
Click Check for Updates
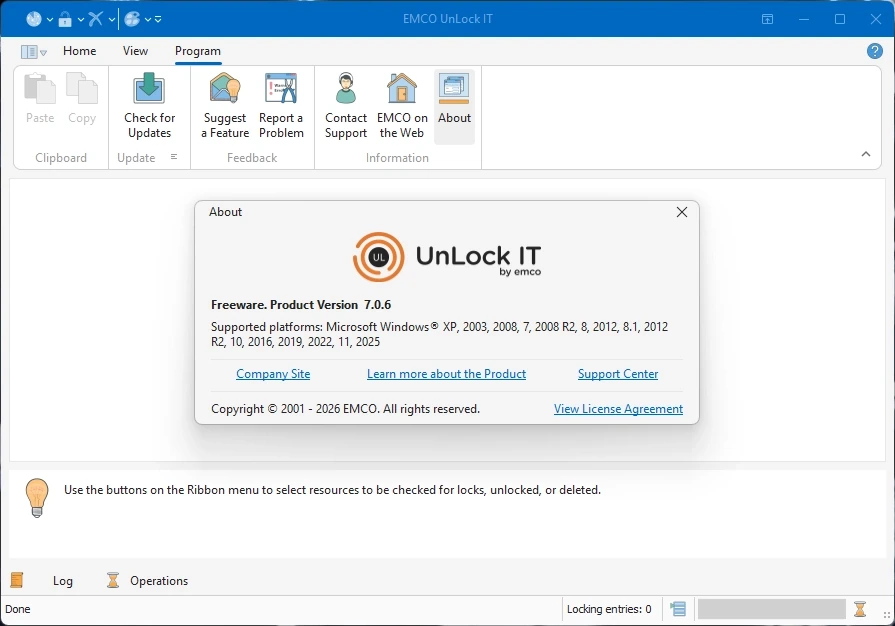tap(150, 106)
